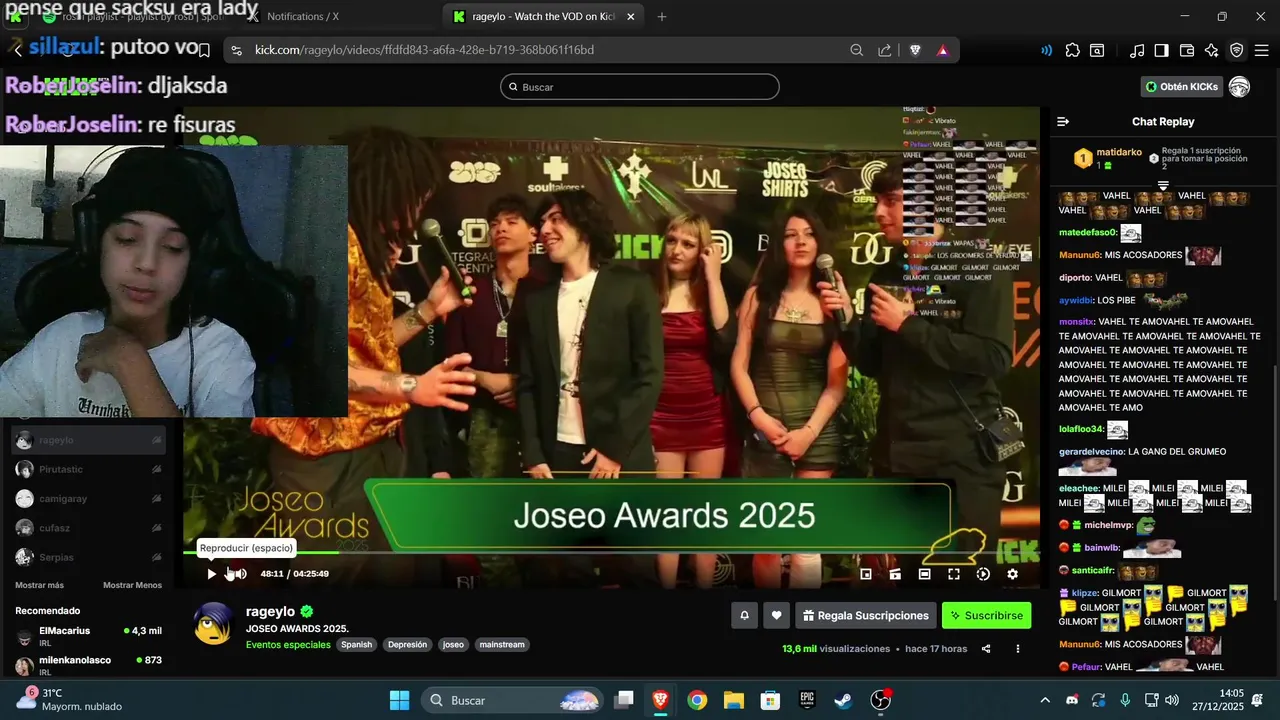The width and height of the screenshot is (1280, 720).
Task: Open camigaray in the sidebar list
Action: coord(88,498)
